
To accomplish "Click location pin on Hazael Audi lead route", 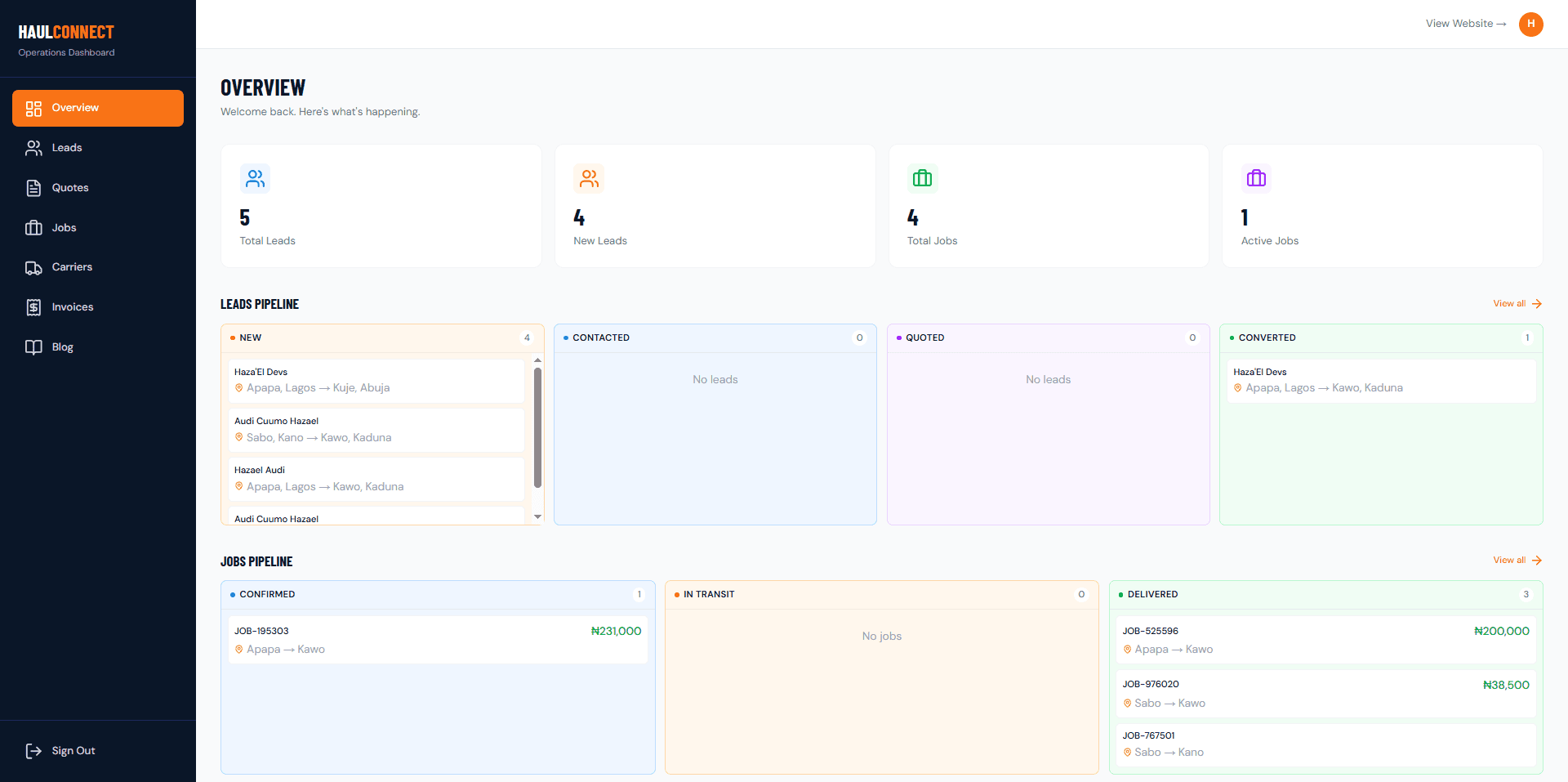I will pyautogui.click(x=239, y=487).
